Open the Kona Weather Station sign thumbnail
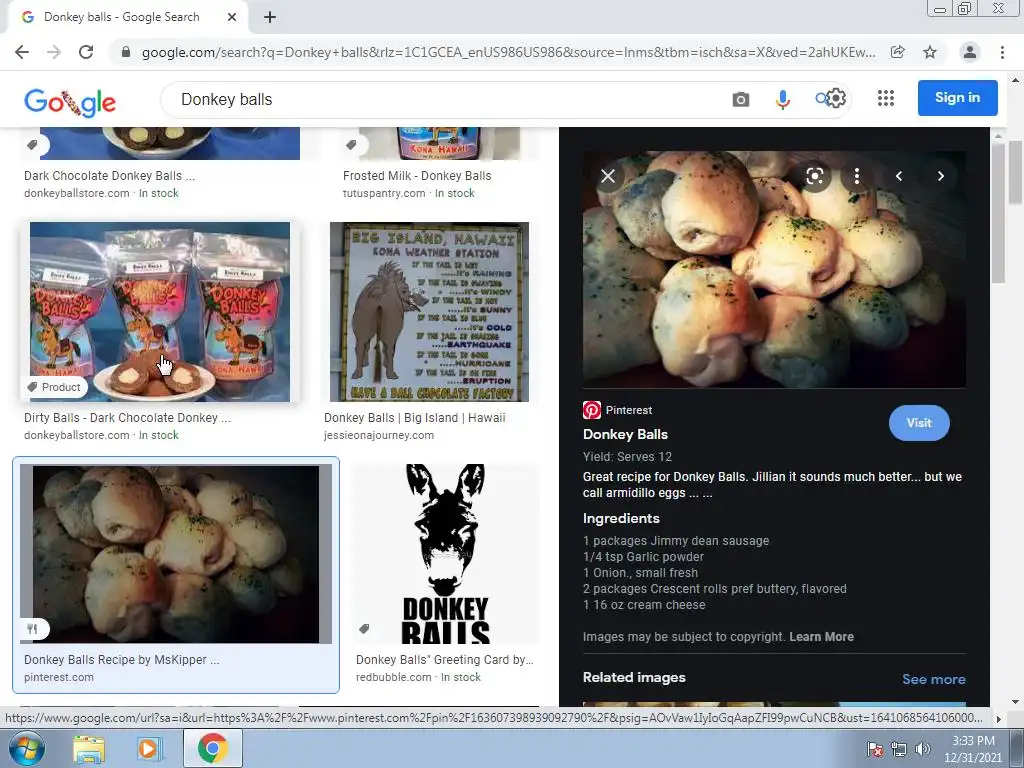The image size is (1024, 768). coord(429,312)
